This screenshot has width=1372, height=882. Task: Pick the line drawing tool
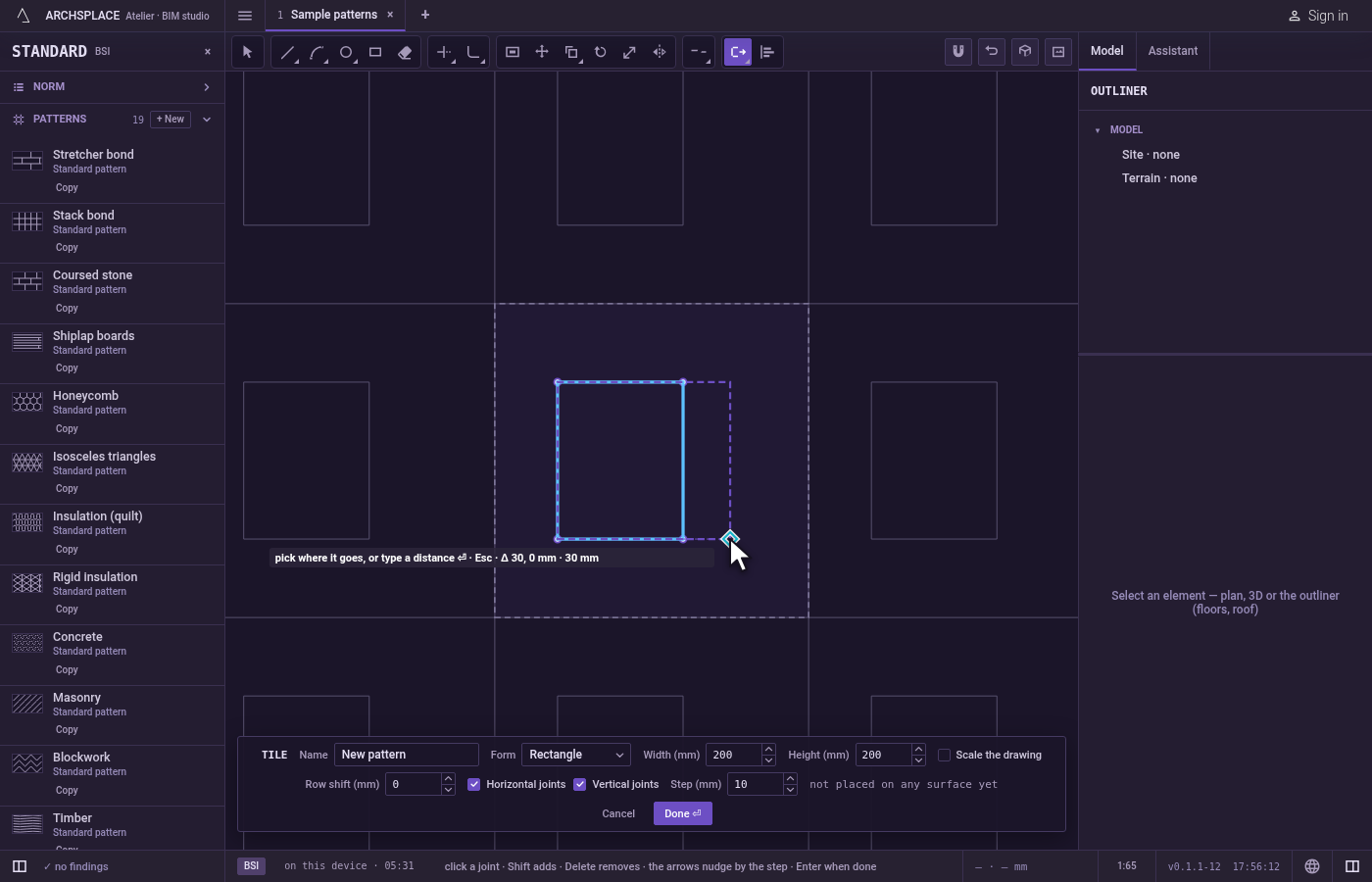click(x=287, y=52)
